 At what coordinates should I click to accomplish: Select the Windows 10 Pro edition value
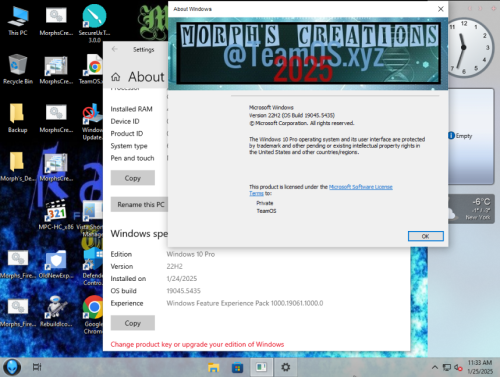pyautogui.click(x=191, y=254)
